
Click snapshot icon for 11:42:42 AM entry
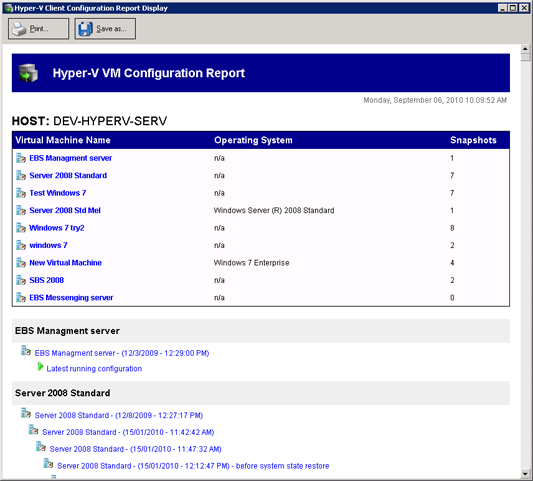coord(33,430)
